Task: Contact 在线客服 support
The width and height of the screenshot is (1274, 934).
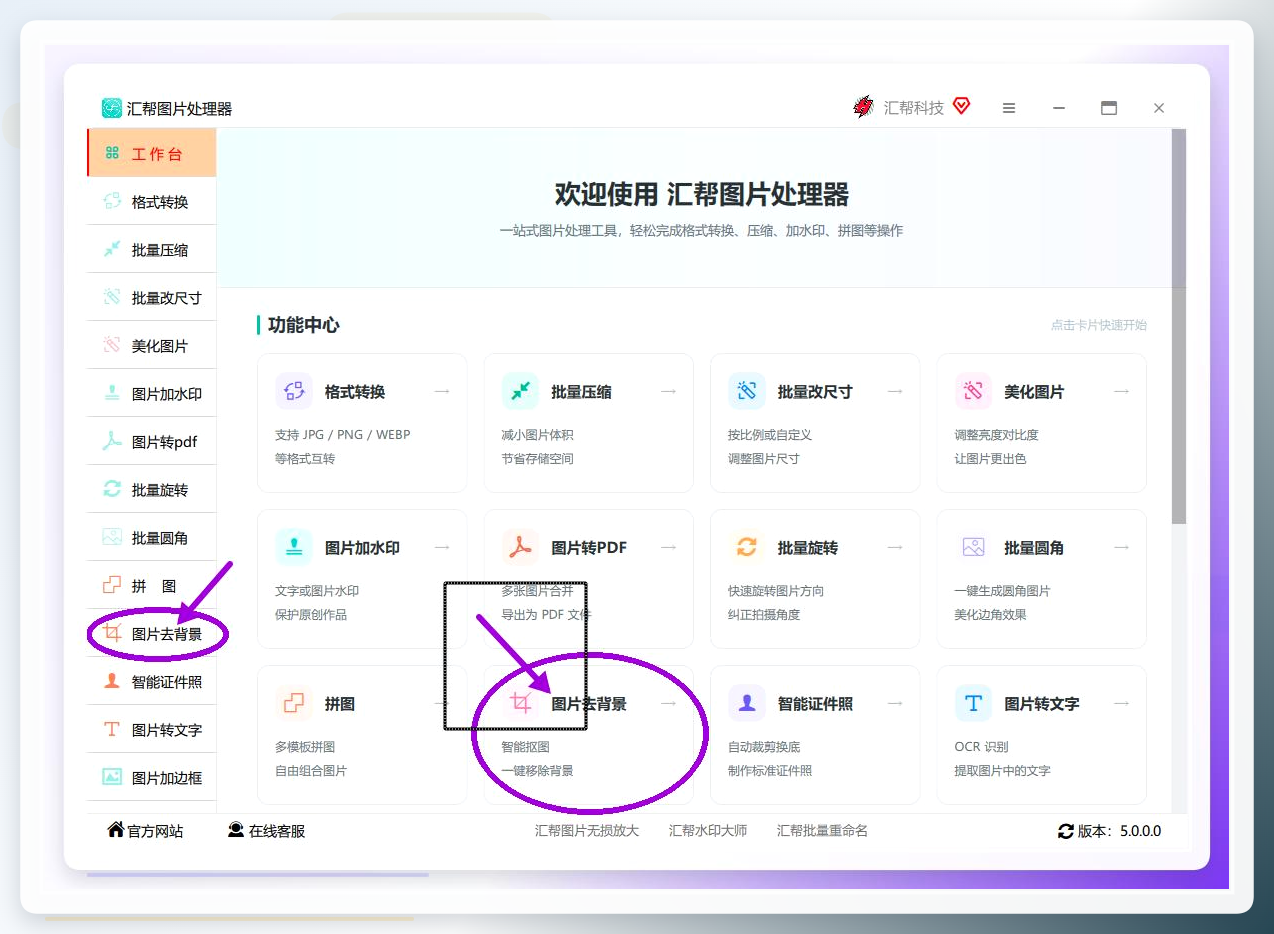Action: tap(266, 830)
